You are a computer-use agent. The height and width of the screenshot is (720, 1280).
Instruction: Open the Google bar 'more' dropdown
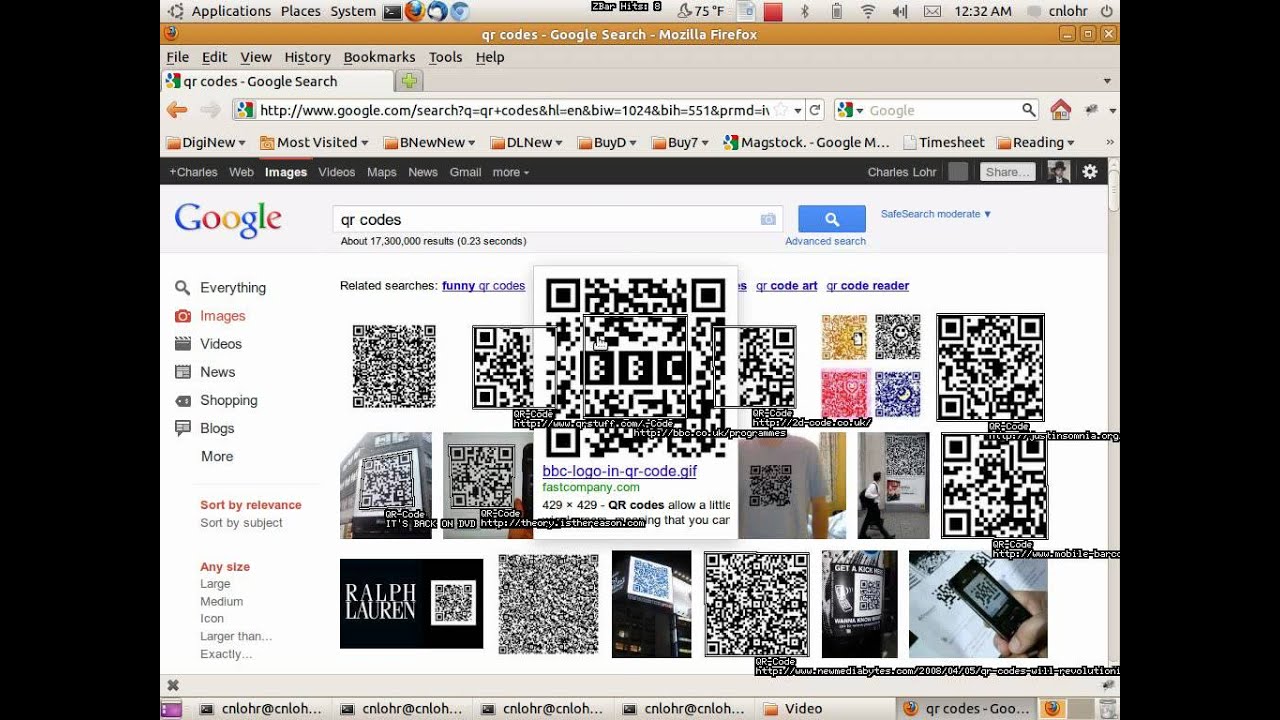pos(510,172)
